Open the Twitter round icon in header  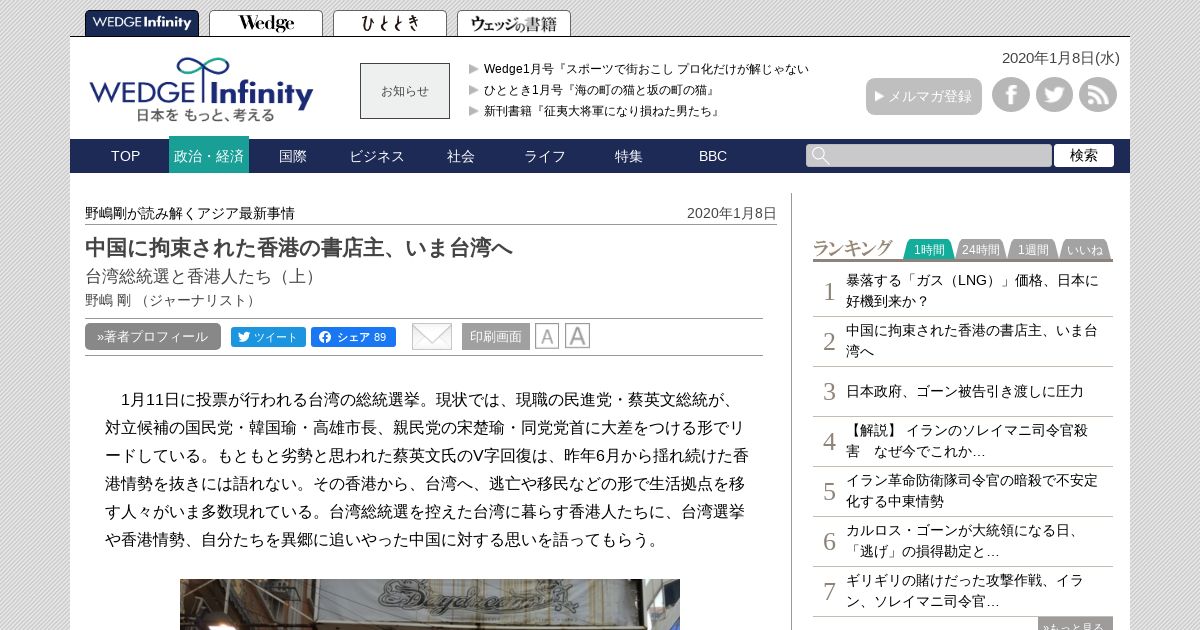1054,95
